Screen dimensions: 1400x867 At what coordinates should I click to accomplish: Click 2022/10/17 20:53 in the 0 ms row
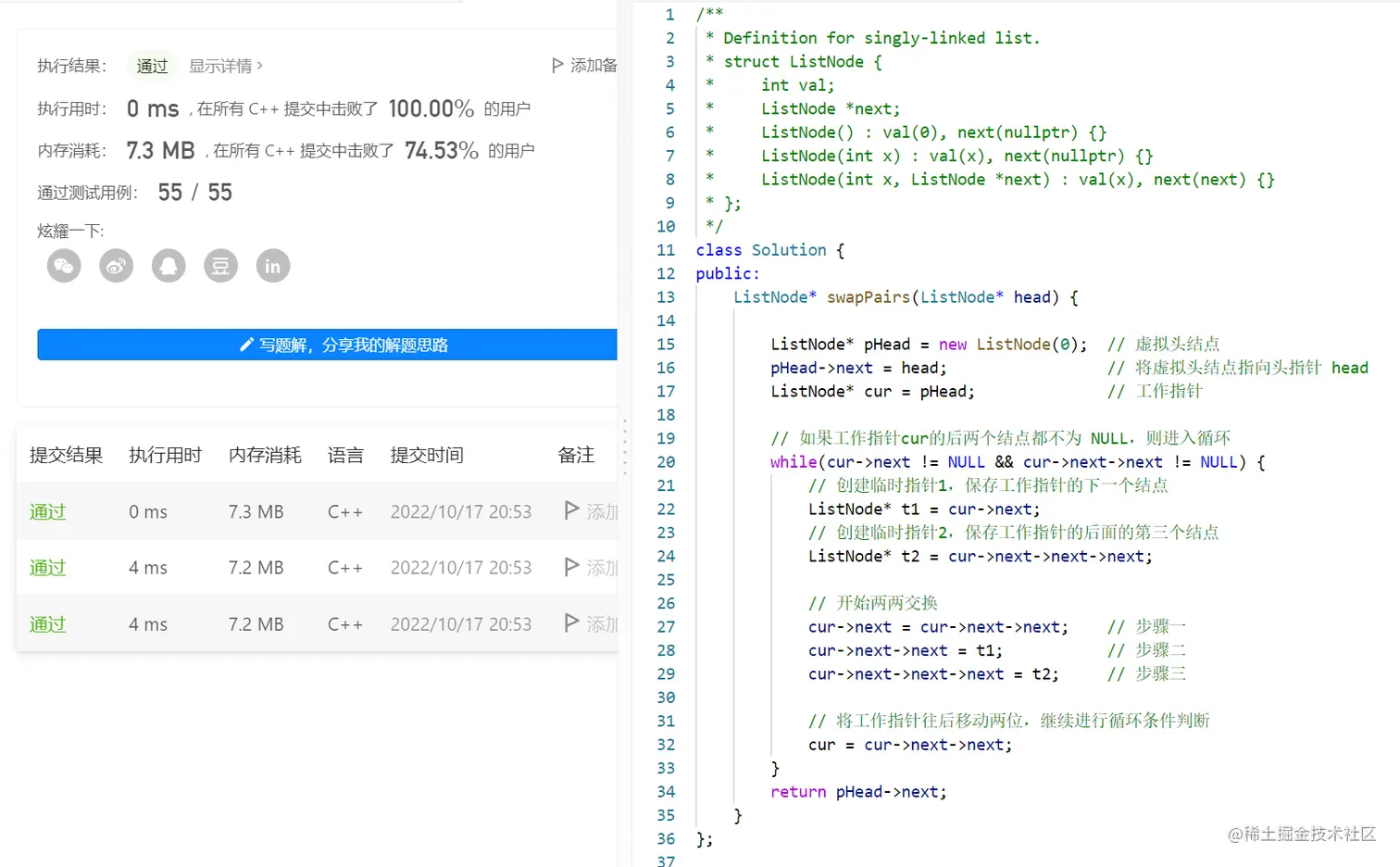click(x=461, y=511)
